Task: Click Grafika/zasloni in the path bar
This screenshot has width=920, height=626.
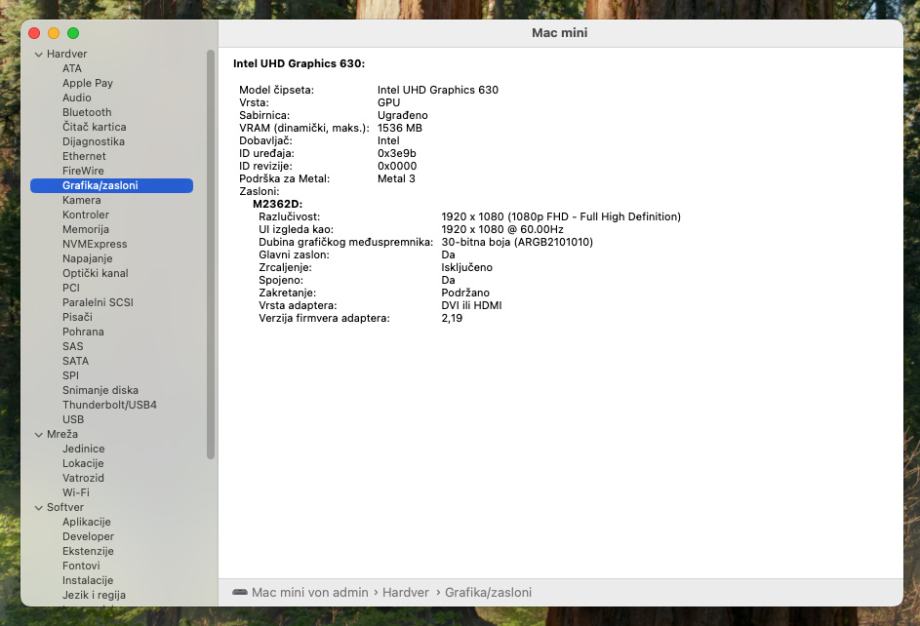Action: pyautogui.click(x=488, y=593)
